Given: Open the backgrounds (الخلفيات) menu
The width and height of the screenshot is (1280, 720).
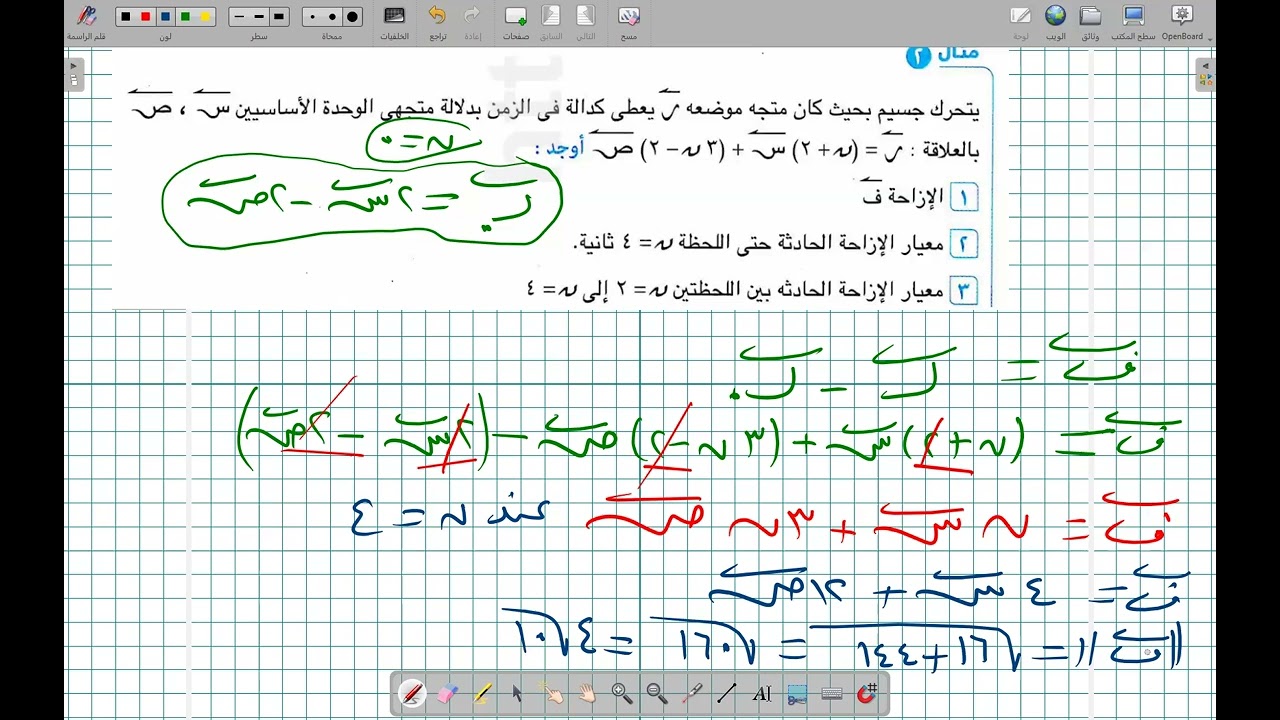Looking at the screenshot, I should (394, 22).
